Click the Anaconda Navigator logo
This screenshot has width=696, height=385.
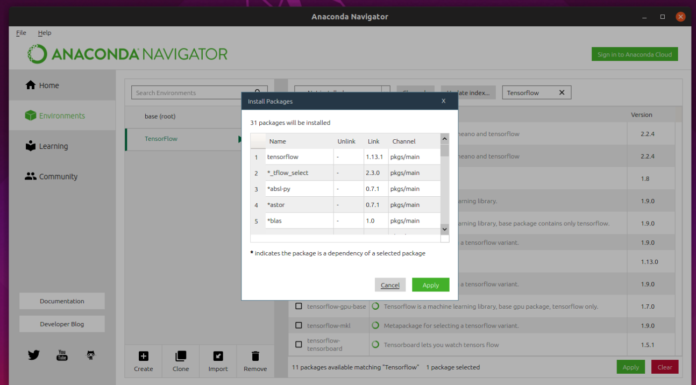(x=127, y=54)
